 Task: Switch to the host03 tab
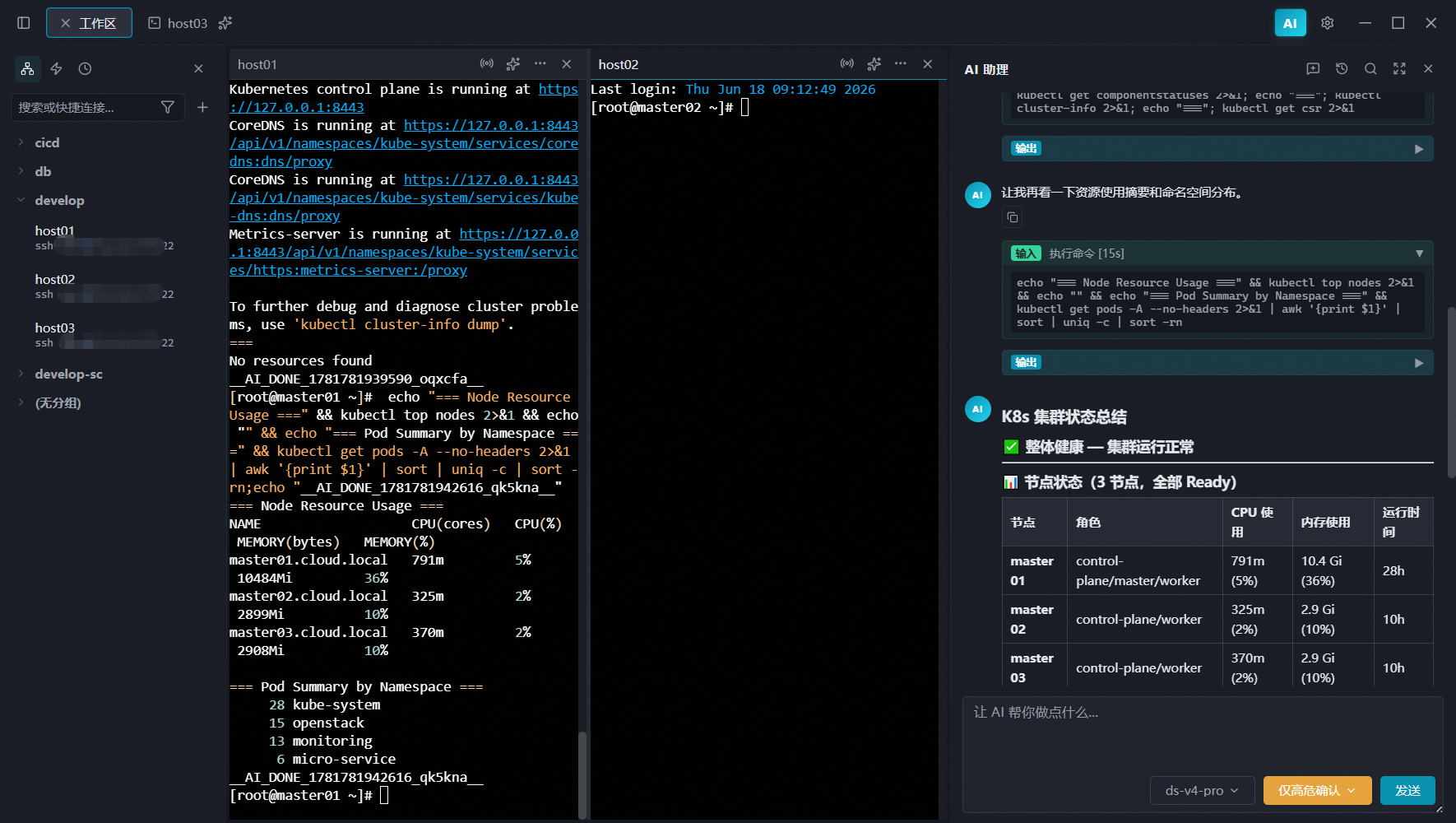click(x=179, y=23)
